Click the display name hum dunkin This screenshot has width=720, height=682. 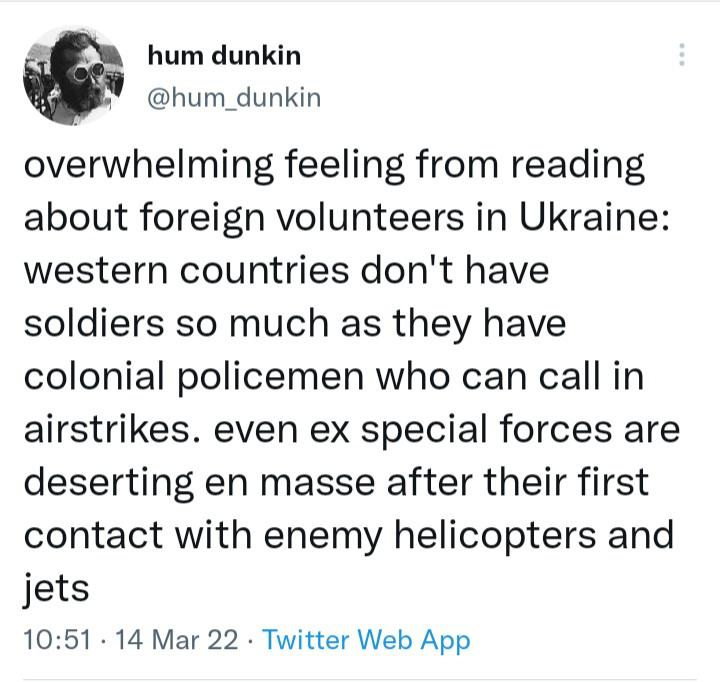224,56
